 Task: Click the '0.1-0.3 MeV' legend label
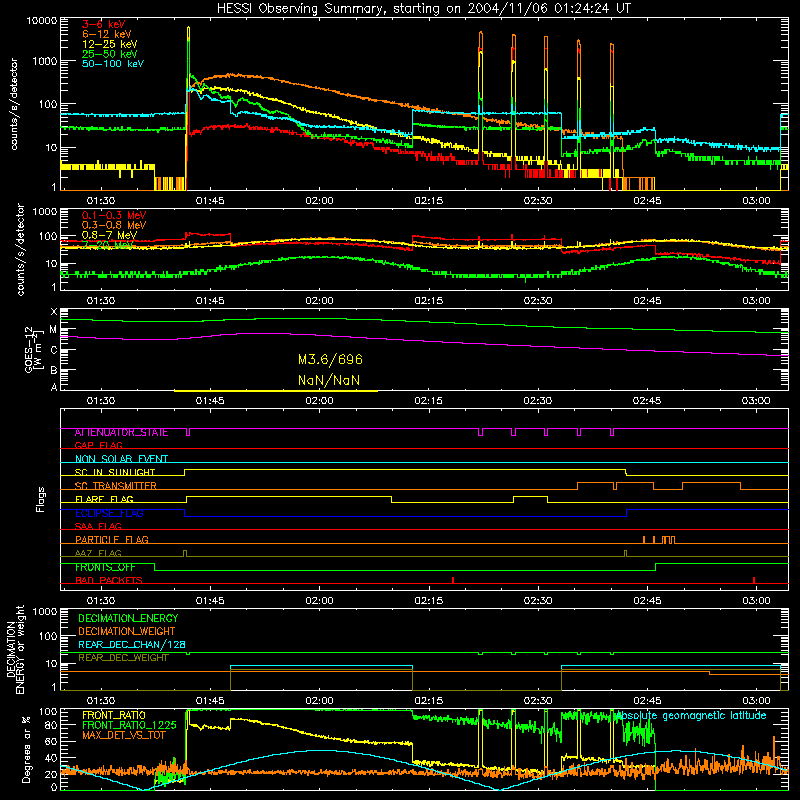[x=114, y=215]
